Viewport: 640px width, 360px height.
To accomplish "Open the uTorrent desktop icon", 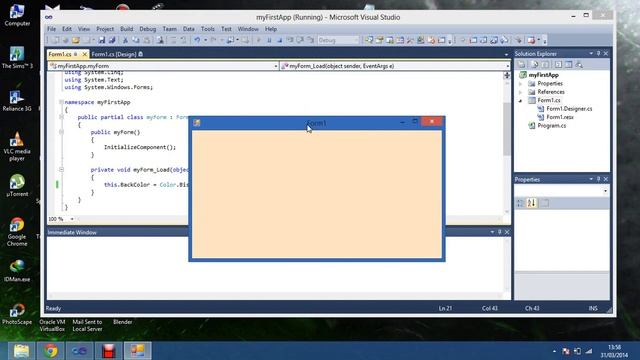I will point(17,185).
